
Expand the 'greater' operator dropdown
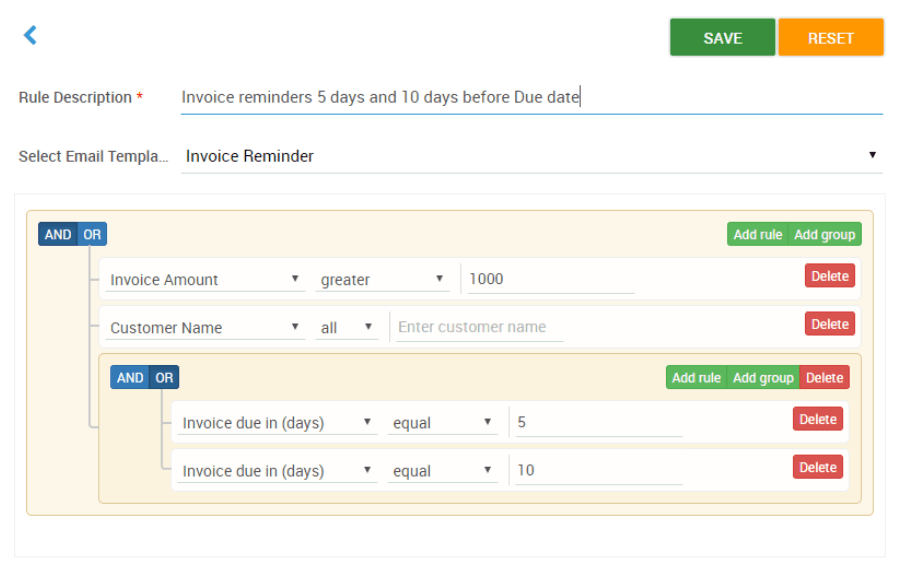point(383,280)
